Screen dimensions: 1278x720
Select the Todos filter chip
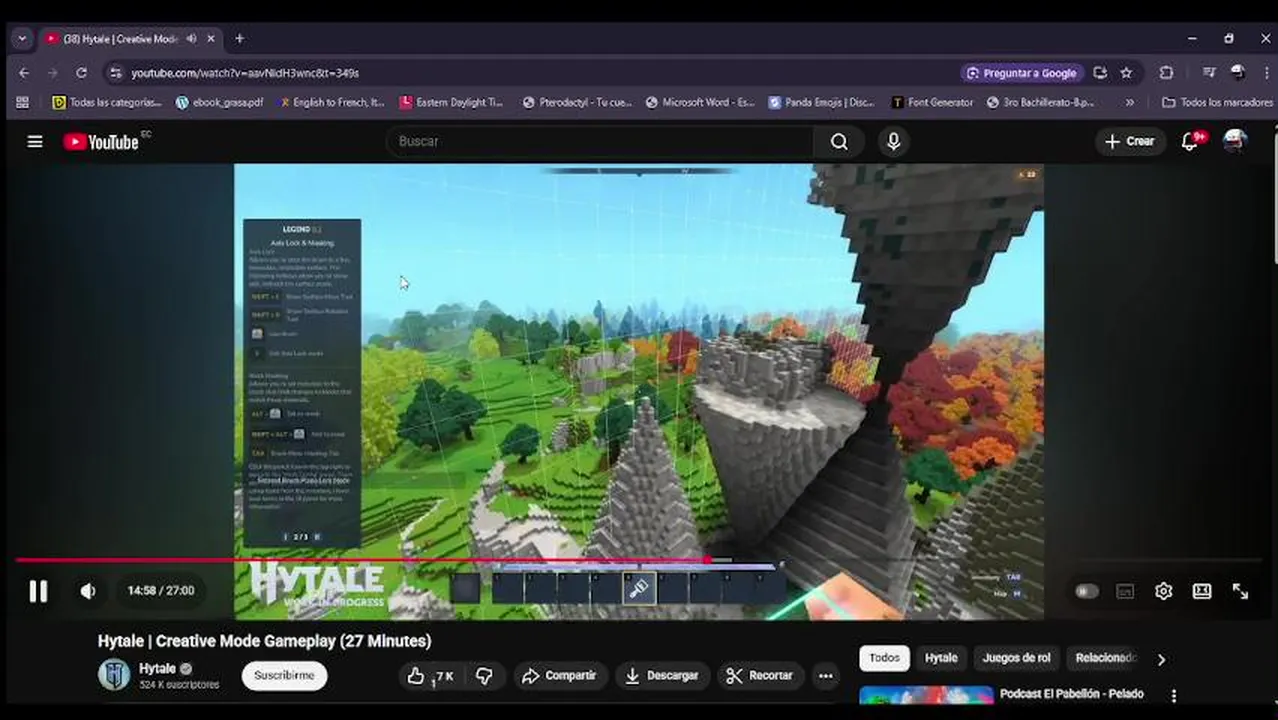(884, 658)
